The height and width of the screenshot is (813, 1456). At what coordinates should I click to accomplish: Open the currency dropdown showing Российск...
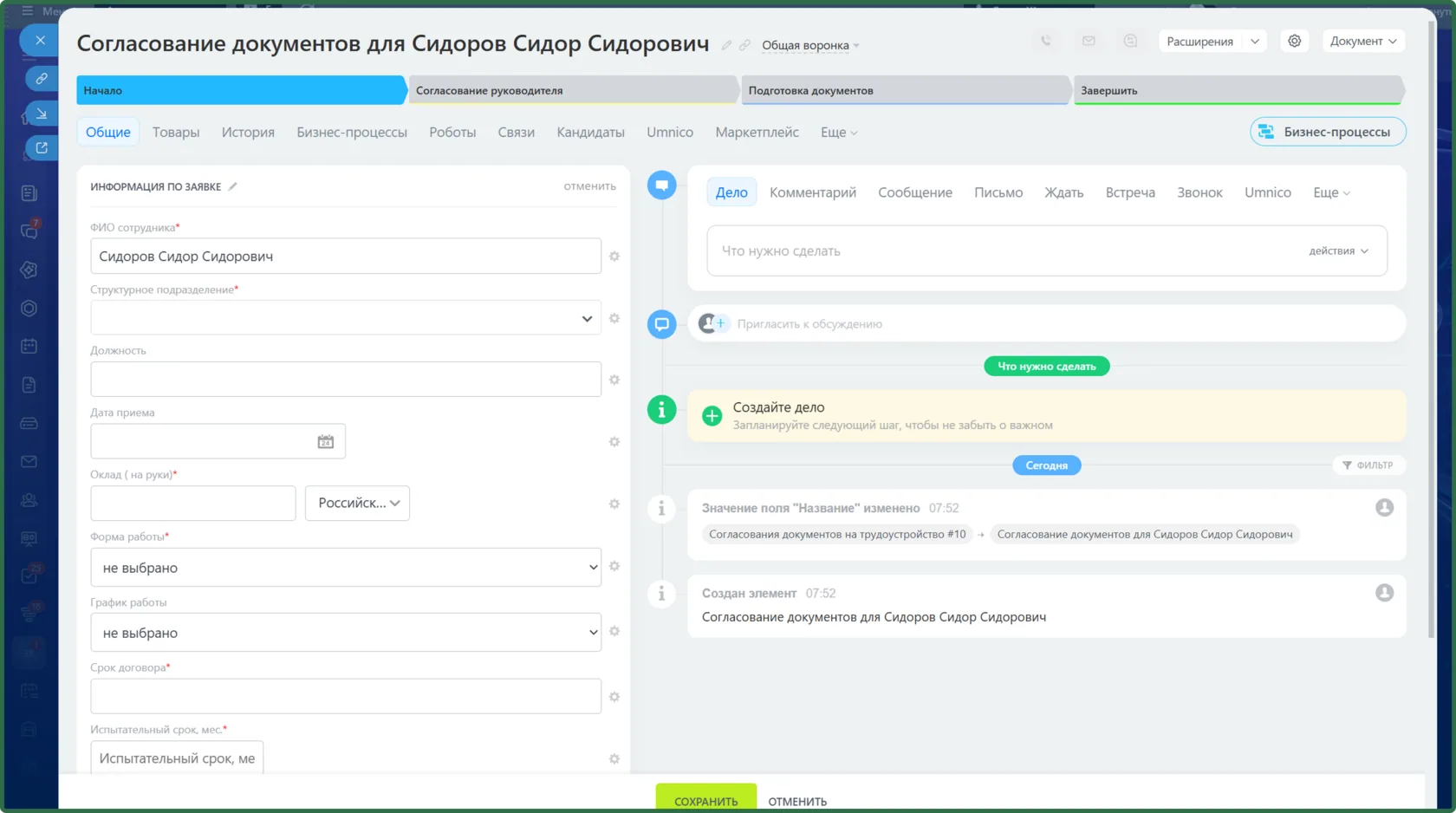357,503
